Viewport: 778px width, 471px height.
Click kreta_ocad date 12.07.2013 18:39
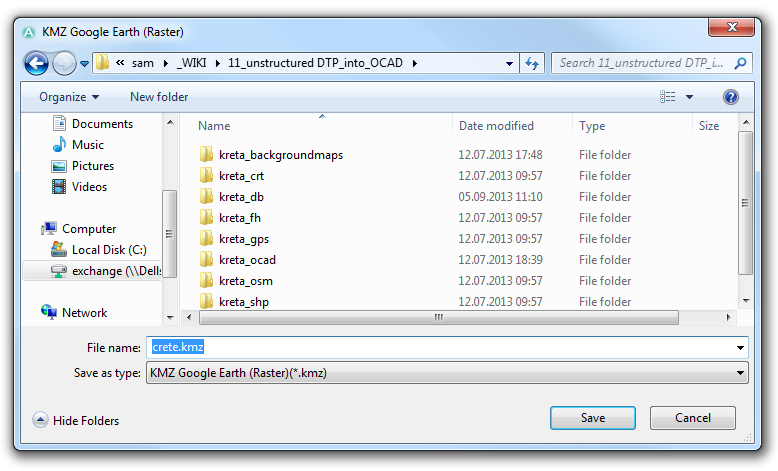500,260
